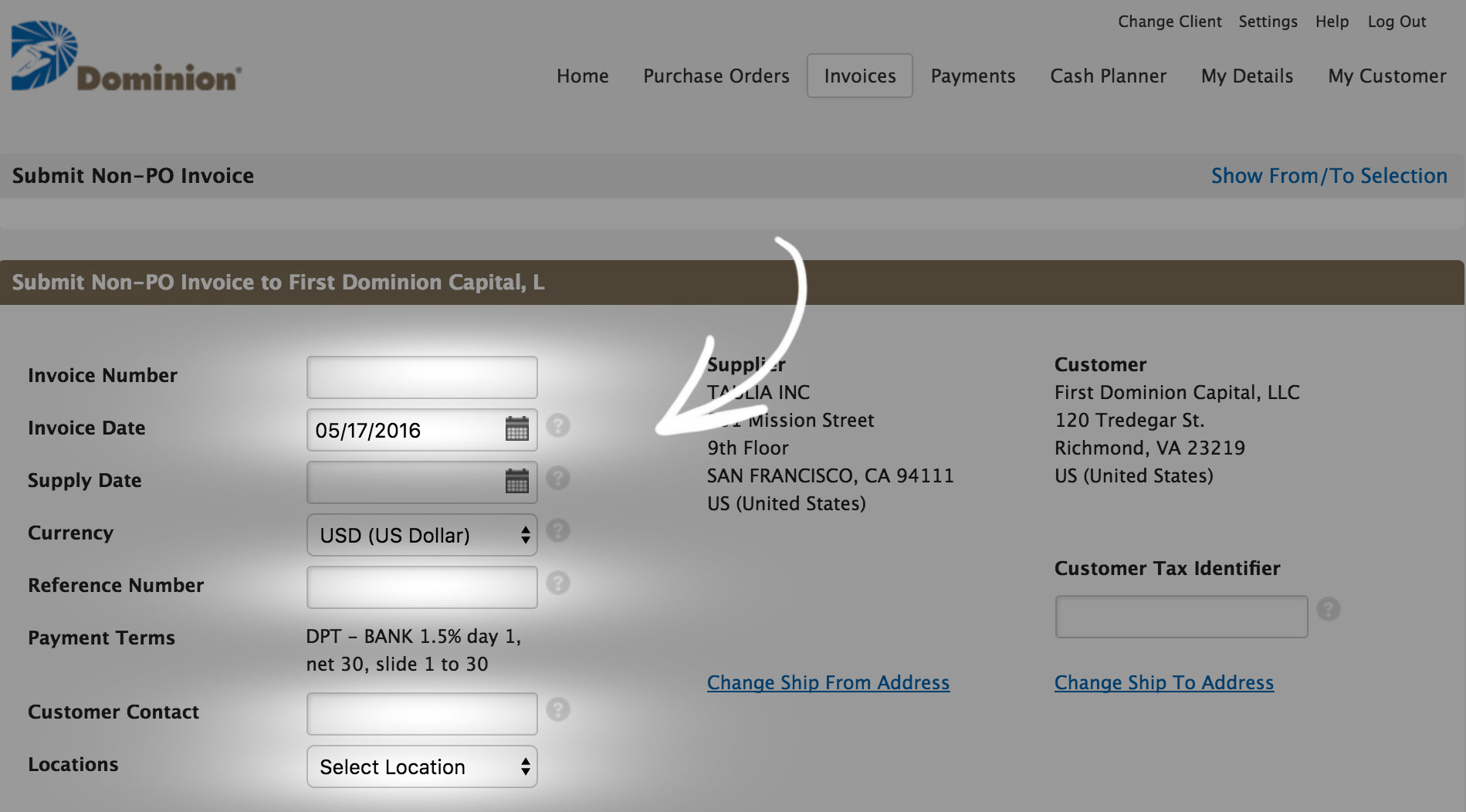
Task: Open the Currency USD dropdown
Action: tap(422, 535)
